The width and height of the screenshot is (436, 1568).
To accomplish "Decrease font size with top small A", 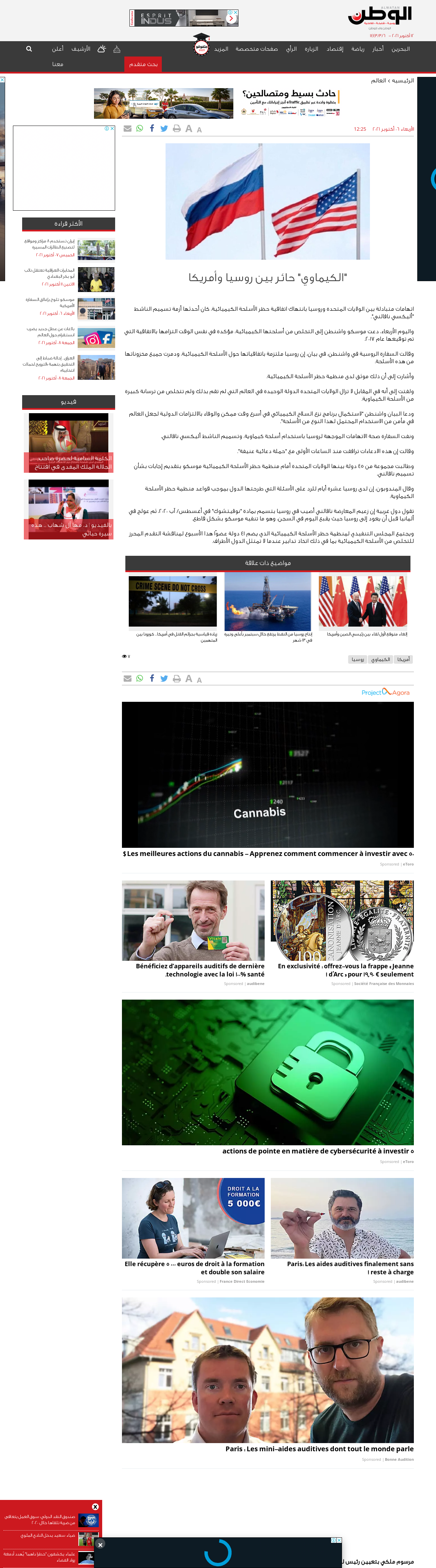I will coord(199,130).
